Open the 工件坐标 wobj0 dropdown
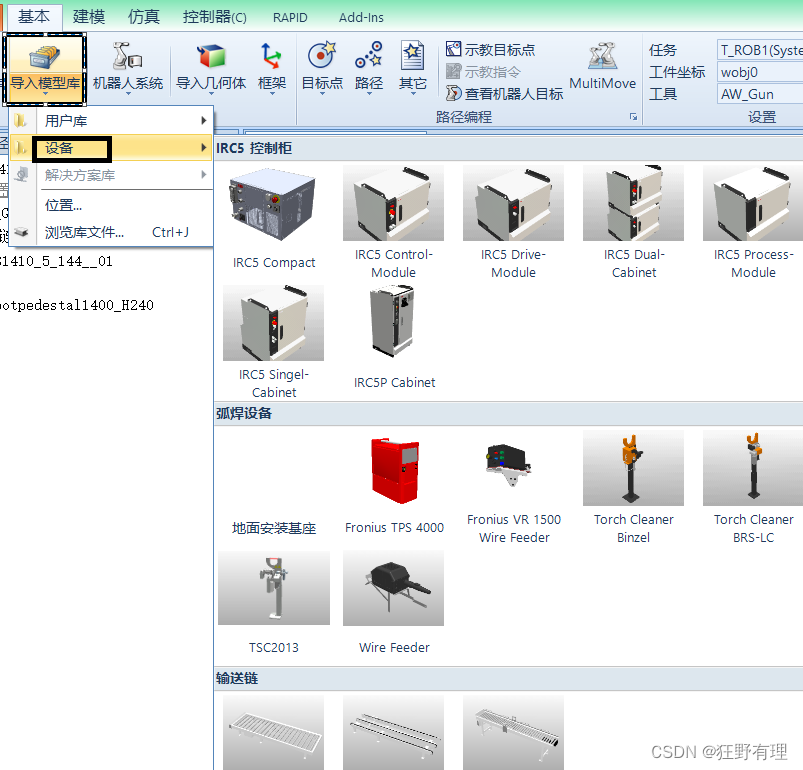This screenshot has height=770, width=803. [760, 72]
